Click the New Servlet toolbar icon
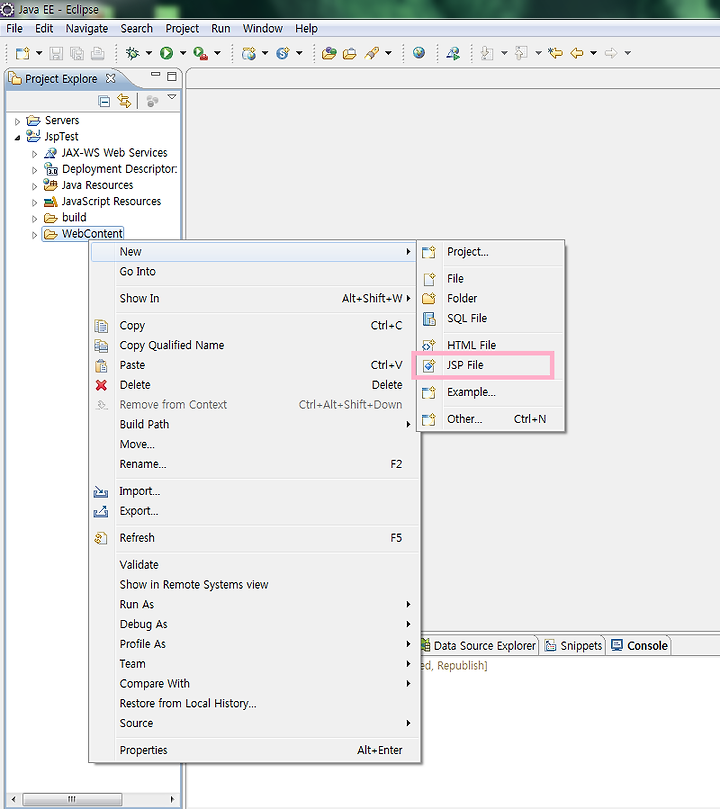 [x=283, y=53]
